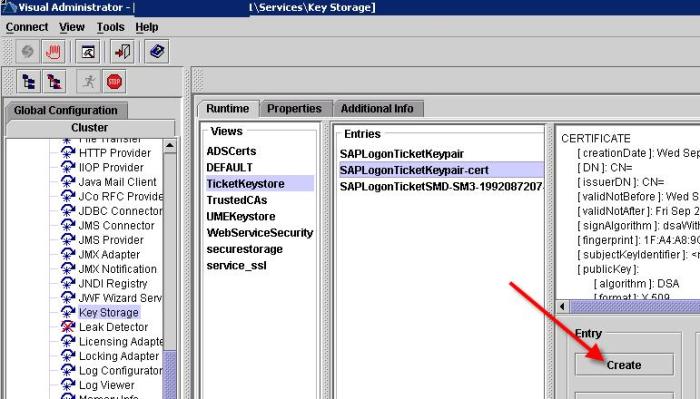This screenshot has width=700, height=399.
Task: Select Java Mail Client service icon
Action: (68, 182)
